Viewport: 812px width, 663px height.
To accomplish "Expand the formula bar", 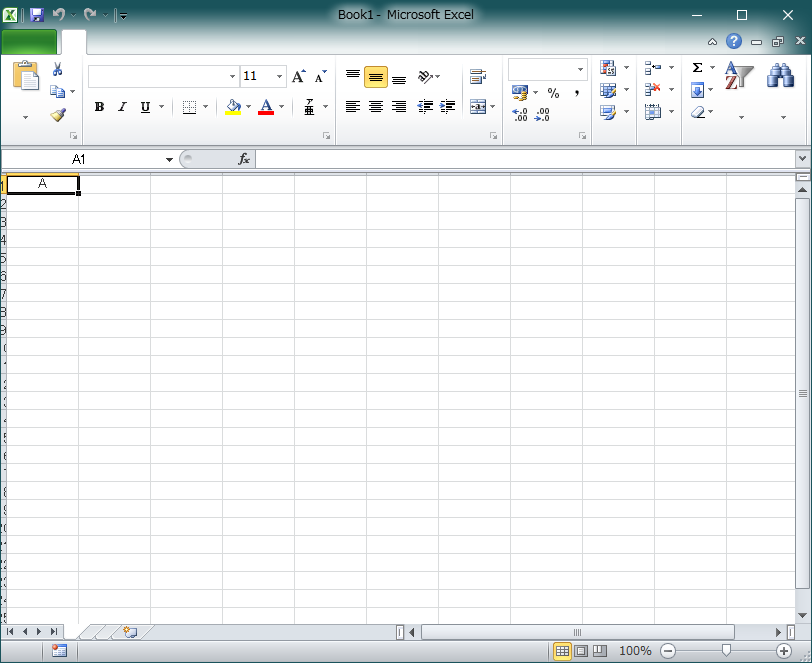I will point(803,158).
